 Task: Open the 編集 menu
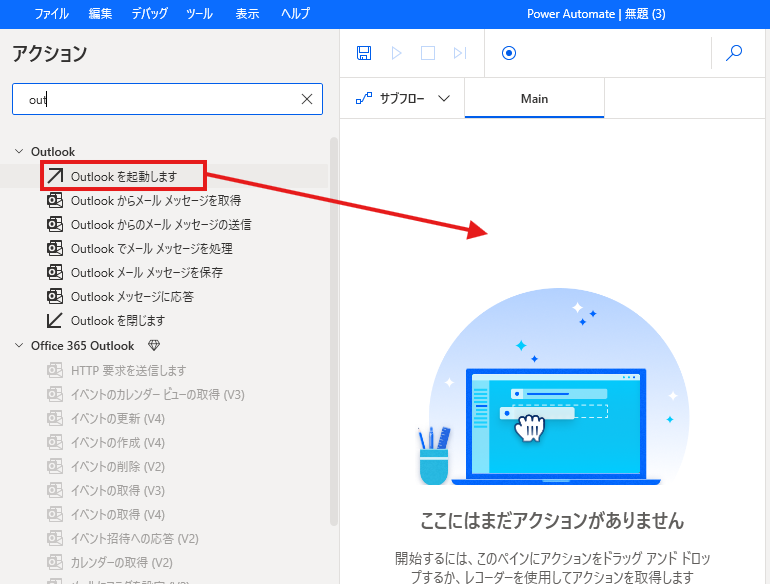[100, 14]
